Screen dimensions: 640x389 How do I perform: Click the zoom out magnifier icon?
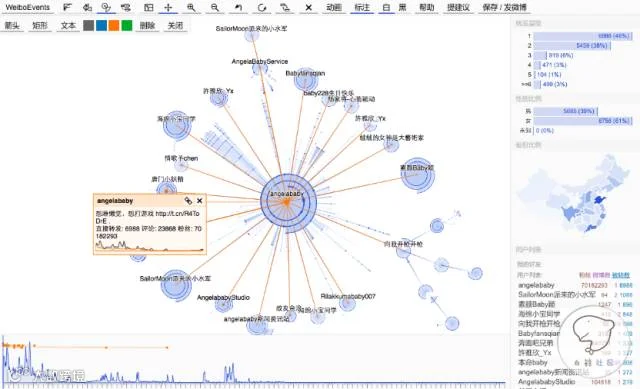tap(215, 7)
